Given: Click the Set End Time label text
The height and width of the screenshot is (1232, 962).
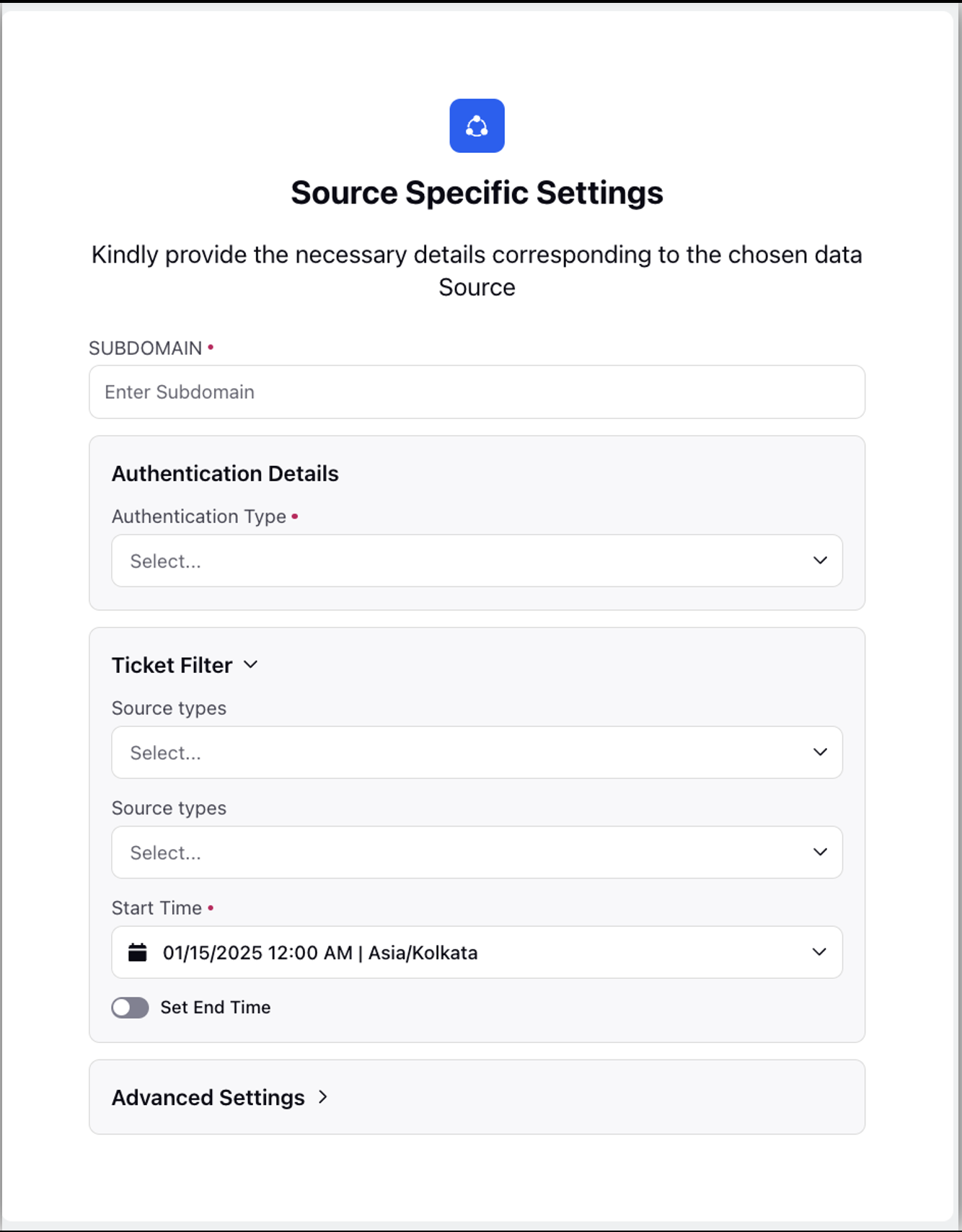Looking at the screenshot, I should click(x=215, y=1008).
